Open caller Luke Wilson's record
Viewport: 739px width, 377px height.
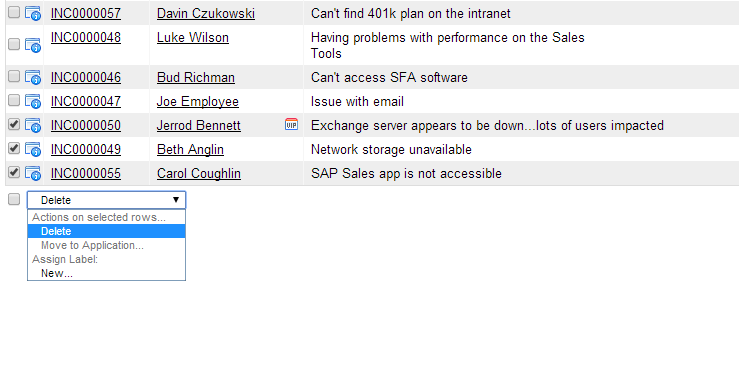coord(193,38)
